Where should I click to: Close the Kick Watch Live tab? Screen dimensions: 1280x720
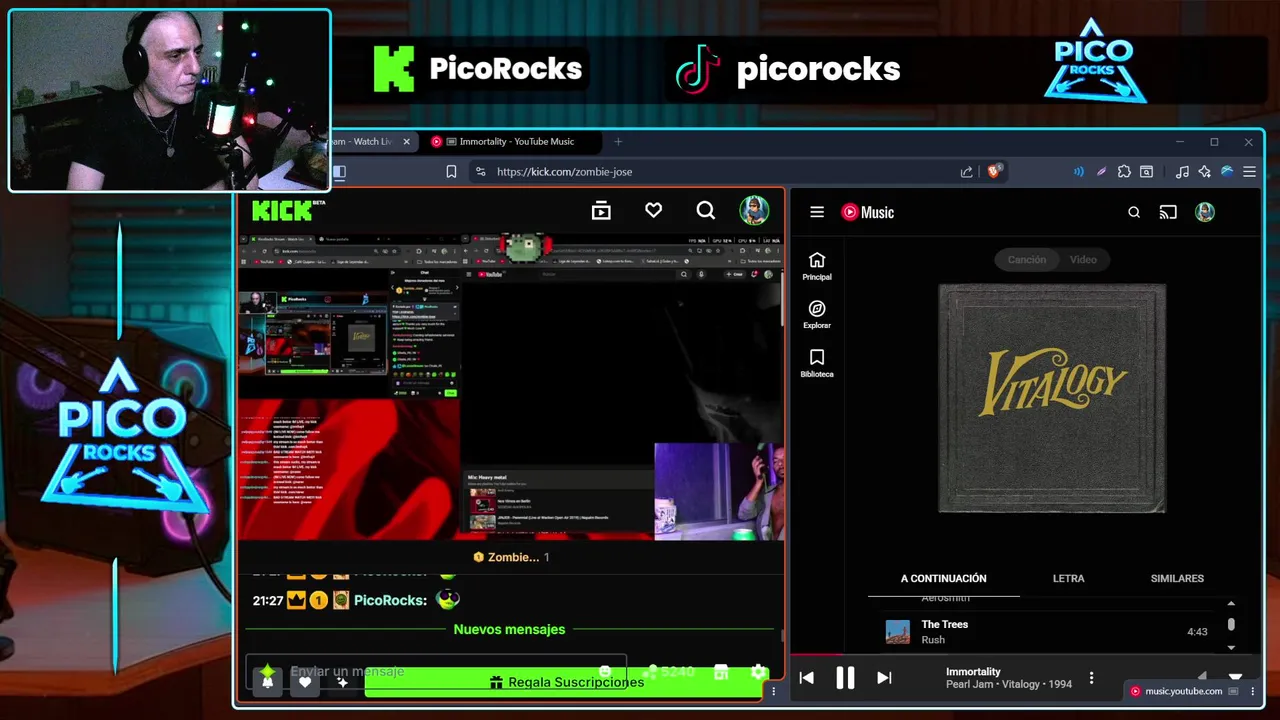[x=406, y=142]
